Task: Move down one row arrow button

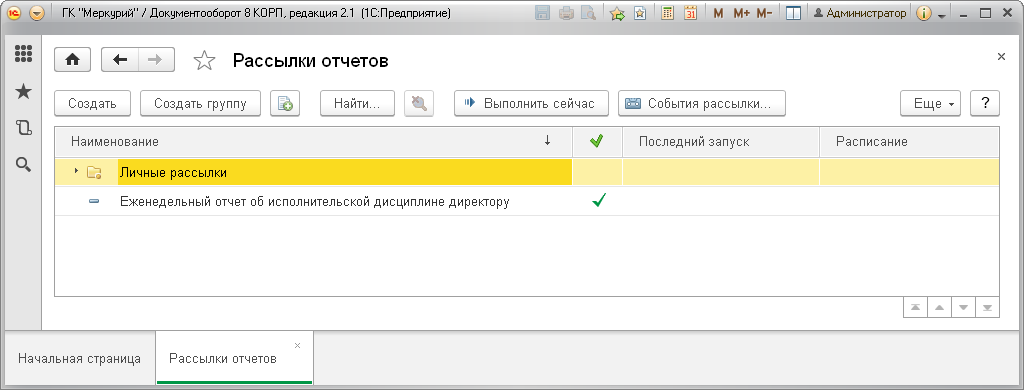Action: coord(964,308)
